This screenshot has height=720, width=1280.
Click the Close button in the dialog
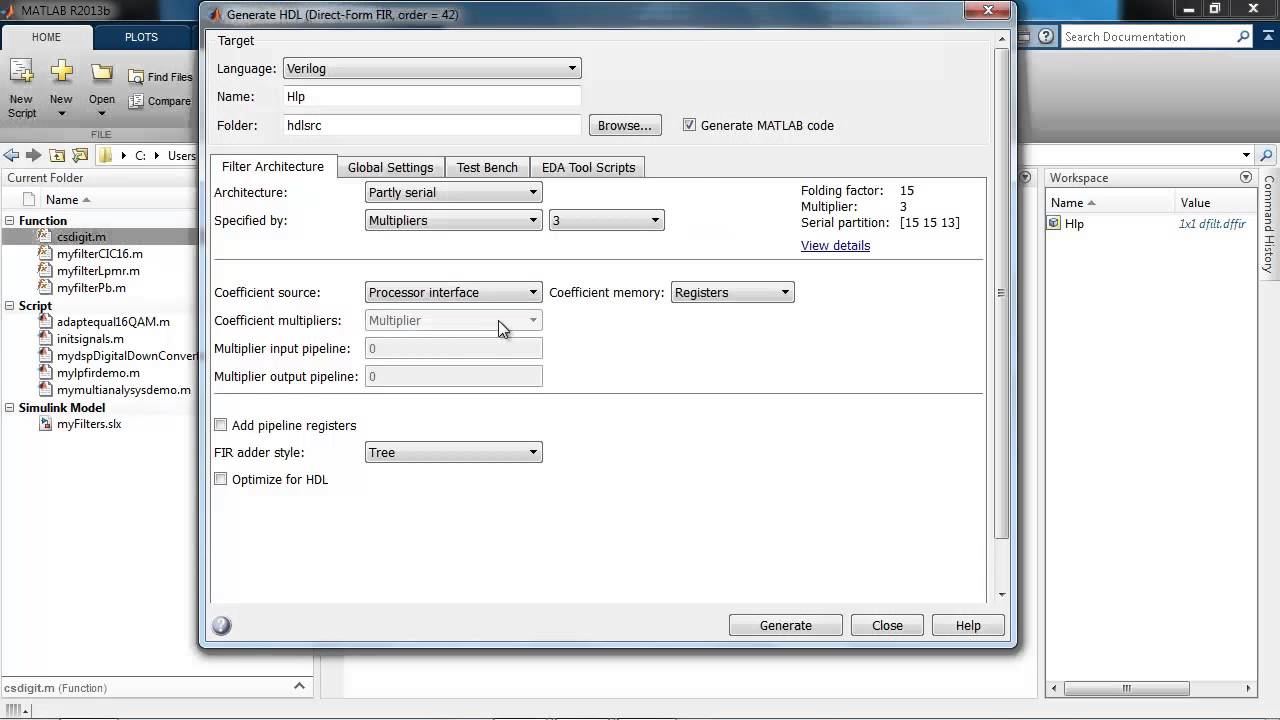pos(887,625)
